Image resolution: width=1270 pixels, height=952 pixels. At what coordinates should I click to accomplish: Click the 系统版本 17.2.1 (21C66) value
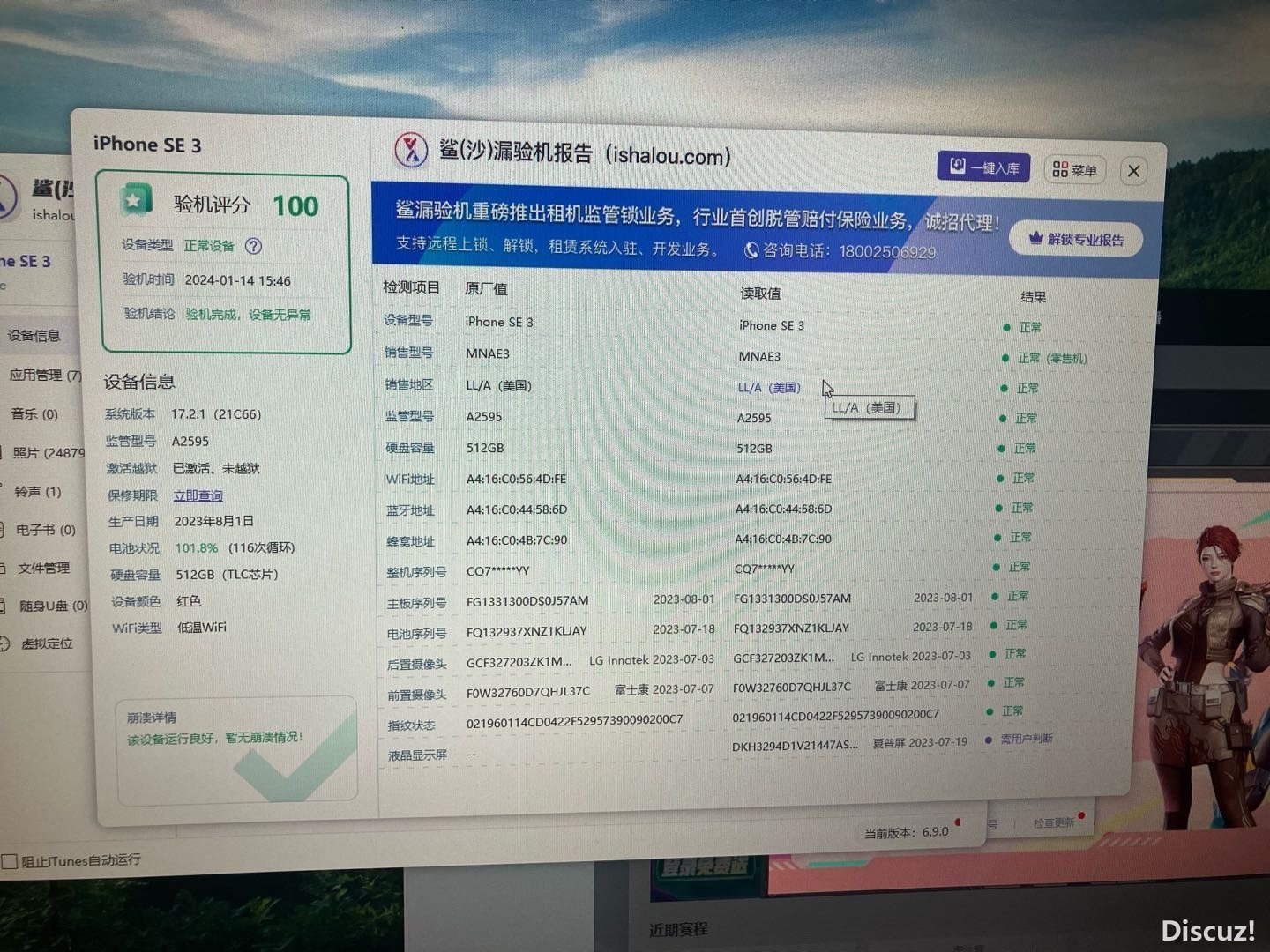[x=216, y=414]
